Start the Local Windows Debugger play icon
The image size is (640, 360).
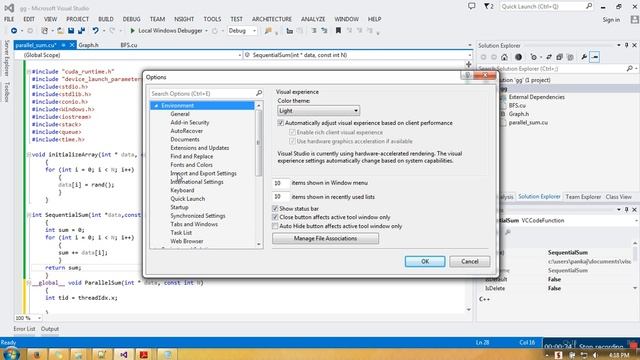132,31
